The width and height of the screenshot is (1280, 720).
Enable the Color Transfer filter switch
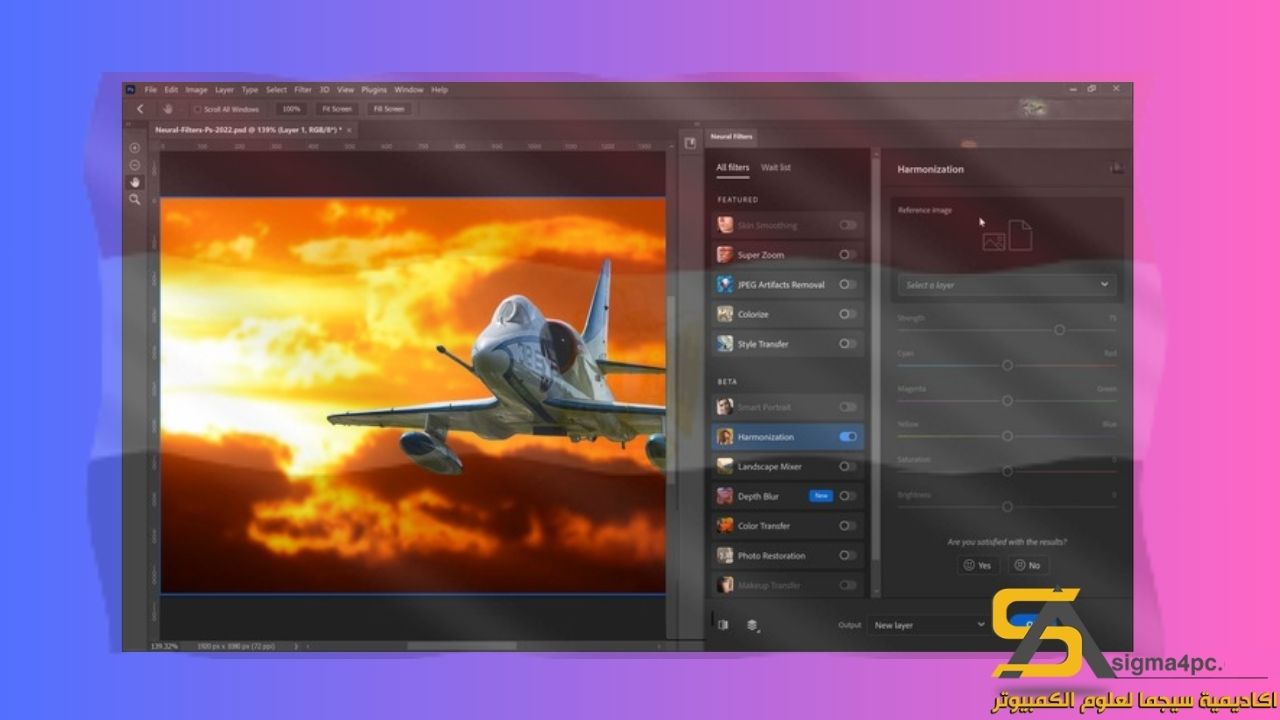[x=848, y=526]
